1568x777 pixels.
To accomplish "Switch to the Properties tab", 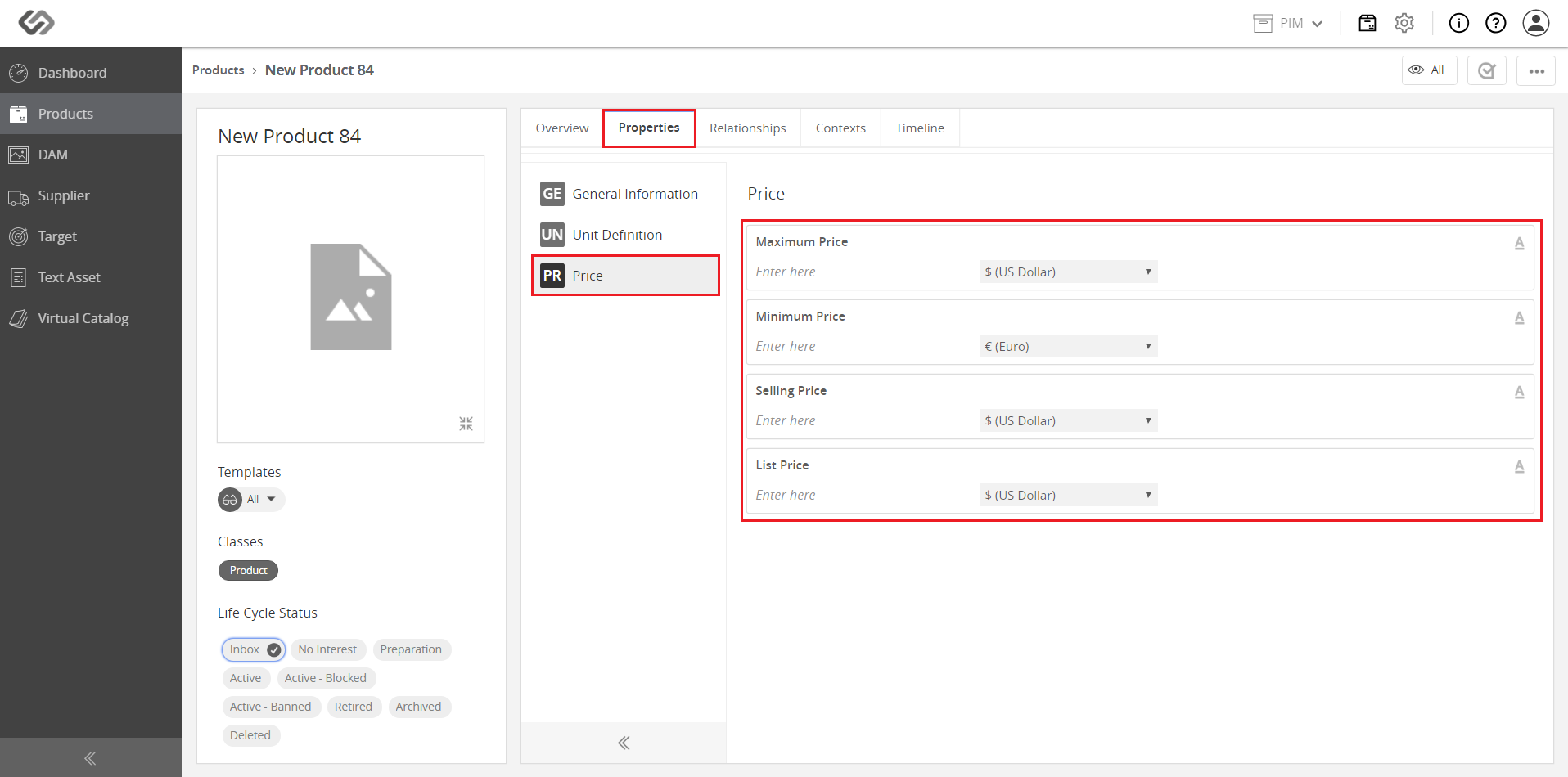I will pyautogui.click(x=649, y=128).
